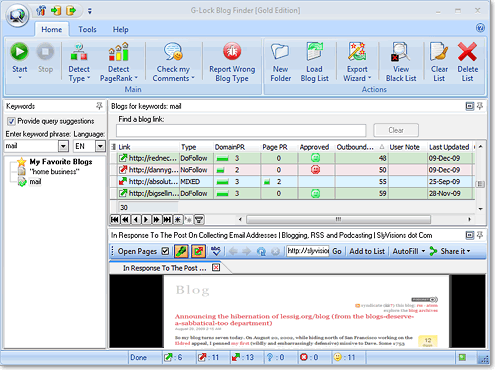Click the red Delete List icon
The width and height of the screenshot is (500, 375).
467,52
